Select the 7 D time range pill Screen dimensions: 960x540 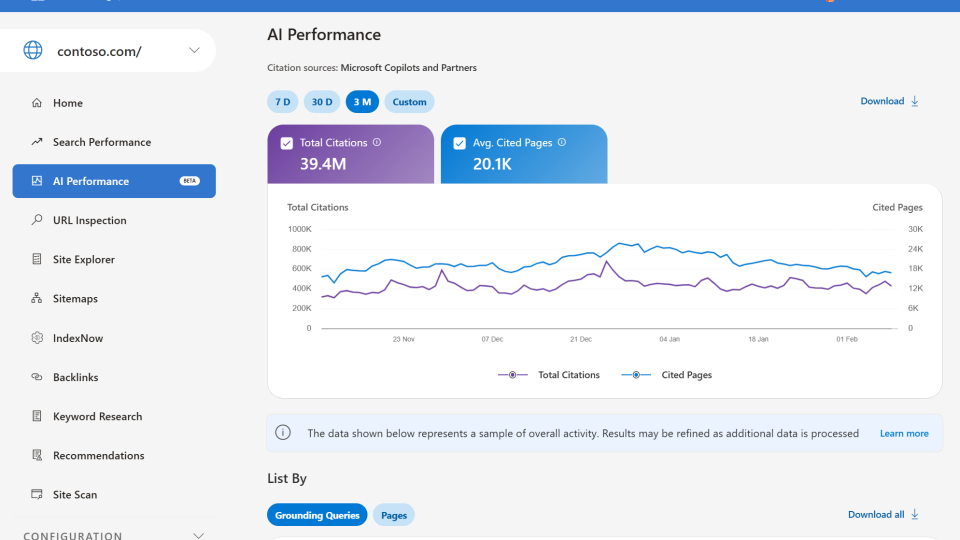pos(283,102)
